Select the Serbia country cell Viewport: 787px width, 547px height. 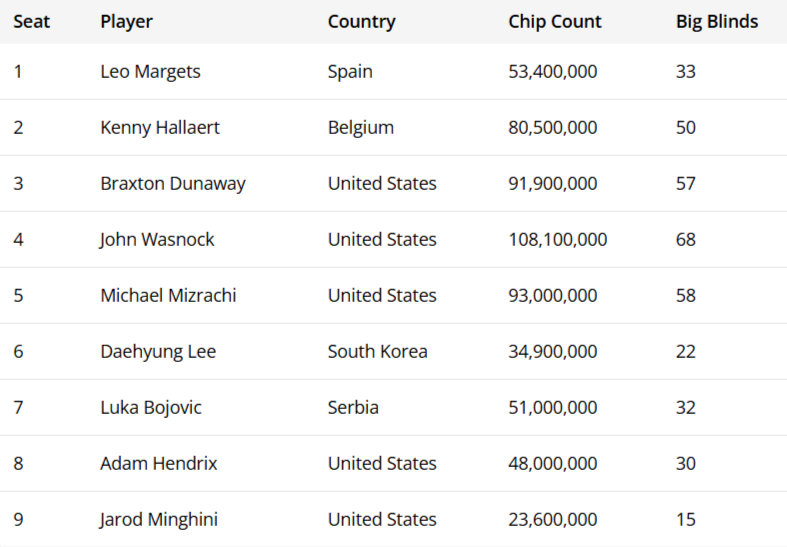click(353, 408)
